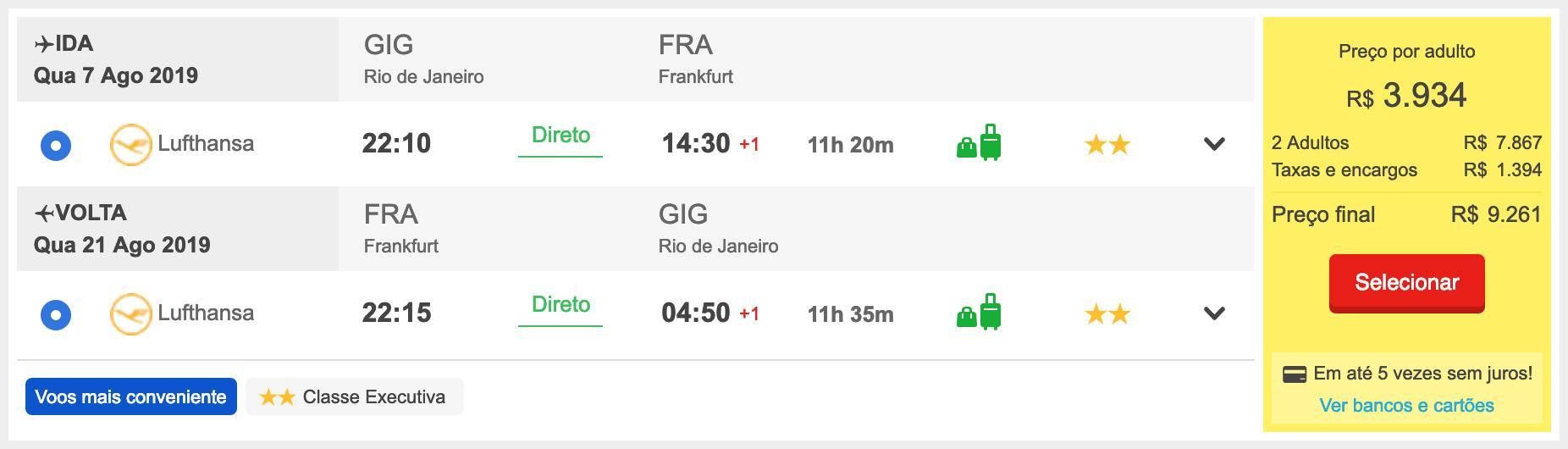Select the outbound Lufthansa 22:10 radio button

tap(56, 146)
